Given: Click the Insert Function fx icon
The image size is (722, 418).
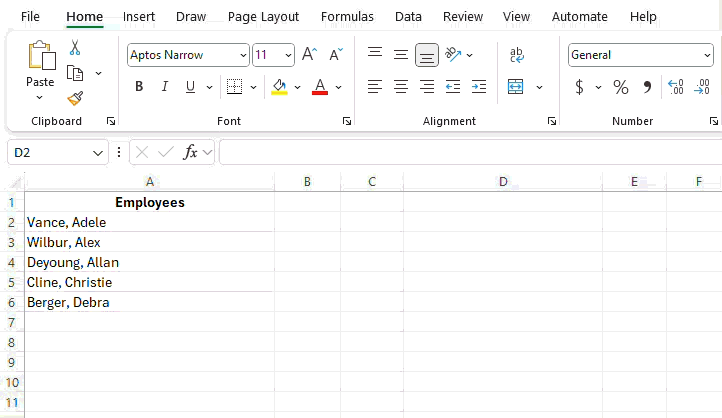Looking at the screenshot, I should pos(190,152).
